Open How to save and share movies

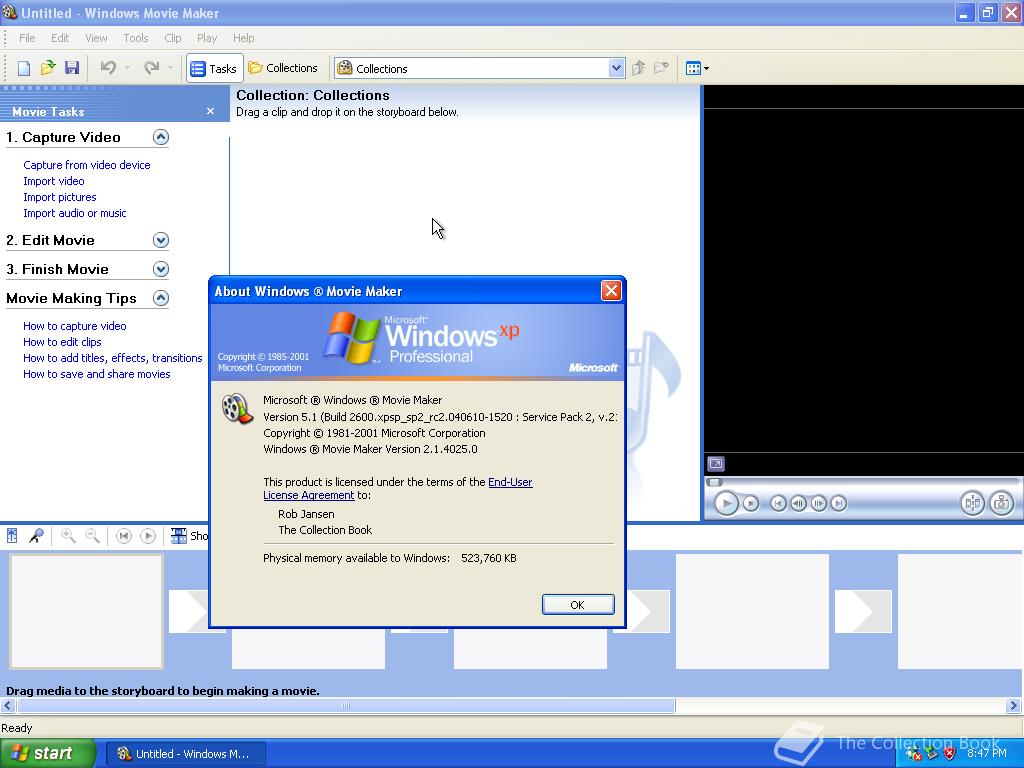coord(97,374)
